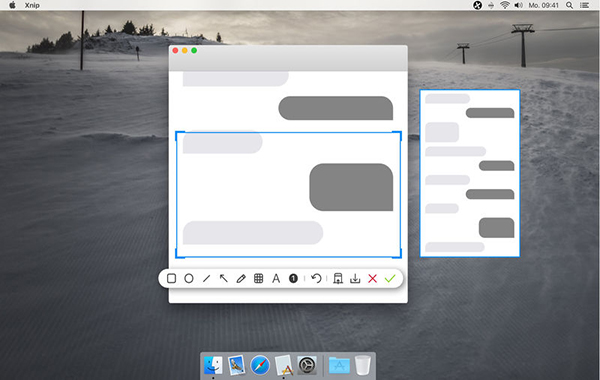Image resolution: width=600 pixels, height=380 pixels.
Task: Open Pages document app in Dock
Action: tap(284, 365)
